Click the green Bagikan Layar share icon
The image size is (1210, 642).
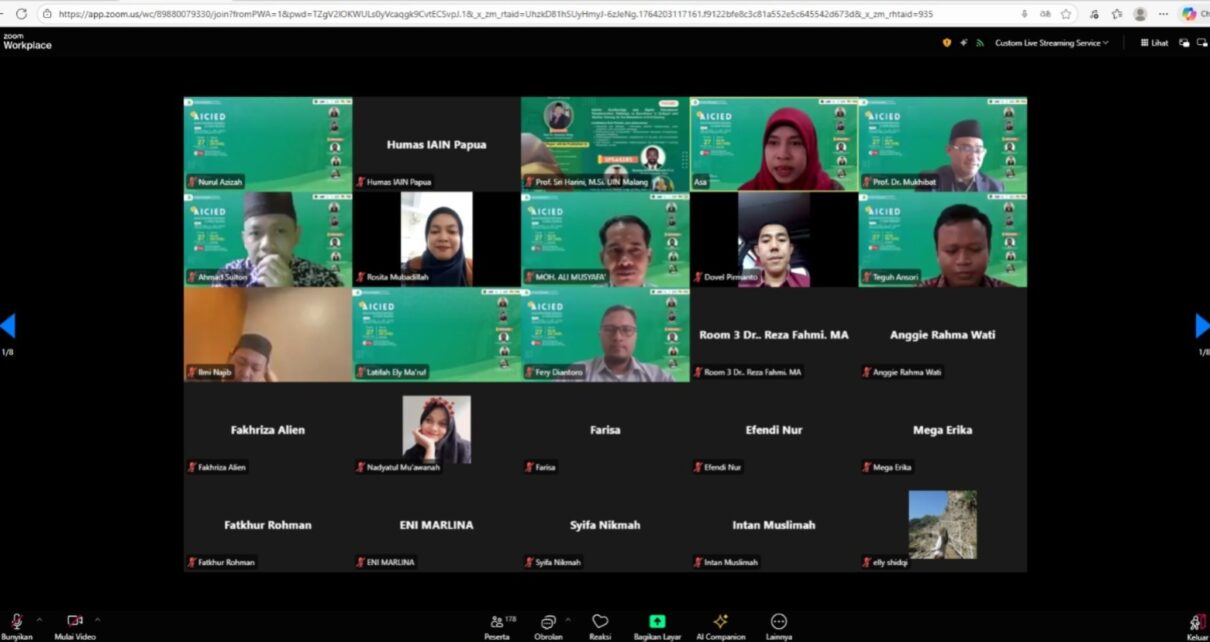(x=657, y=622)
